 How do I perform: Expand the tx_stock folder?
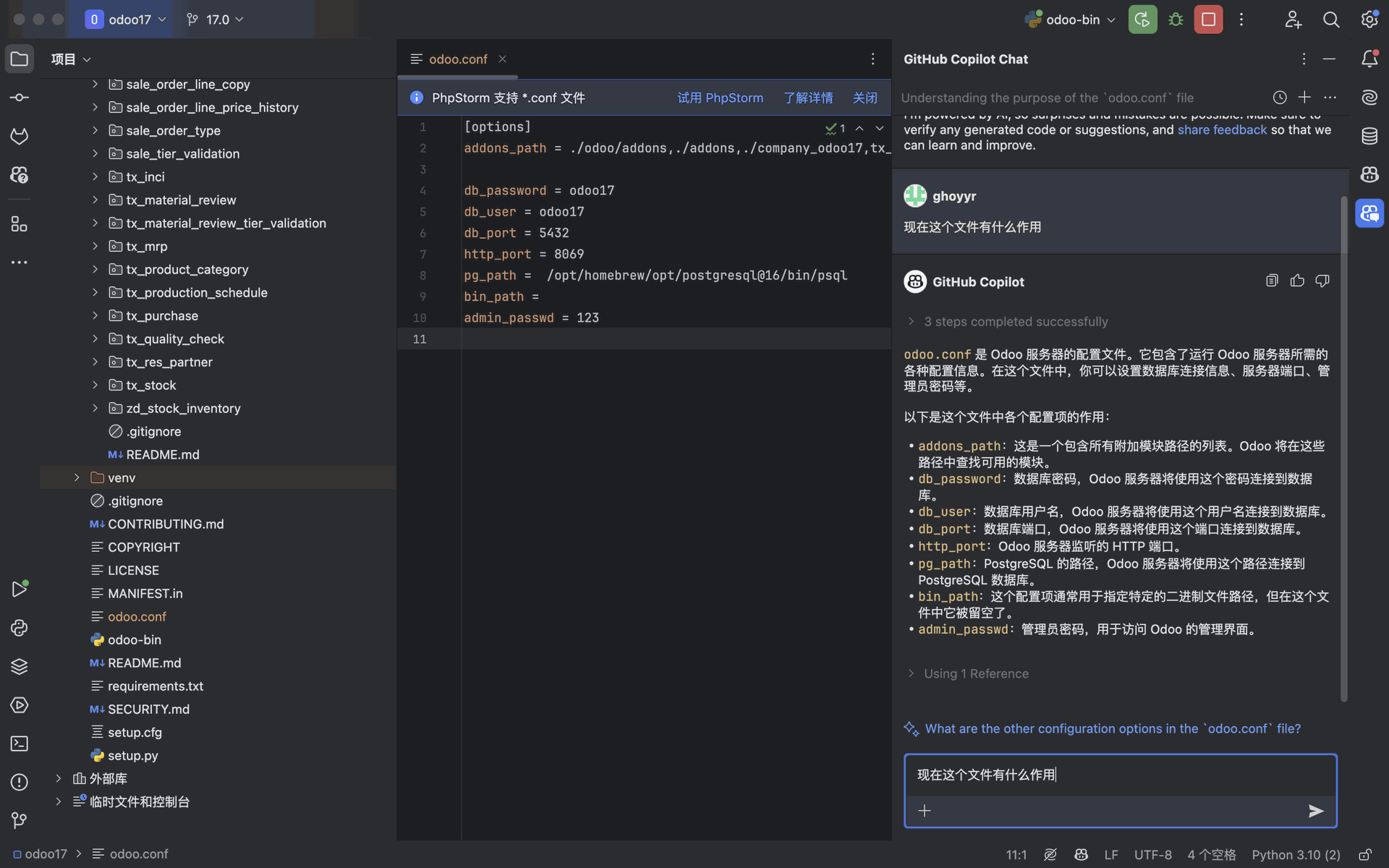coord(95,385)
